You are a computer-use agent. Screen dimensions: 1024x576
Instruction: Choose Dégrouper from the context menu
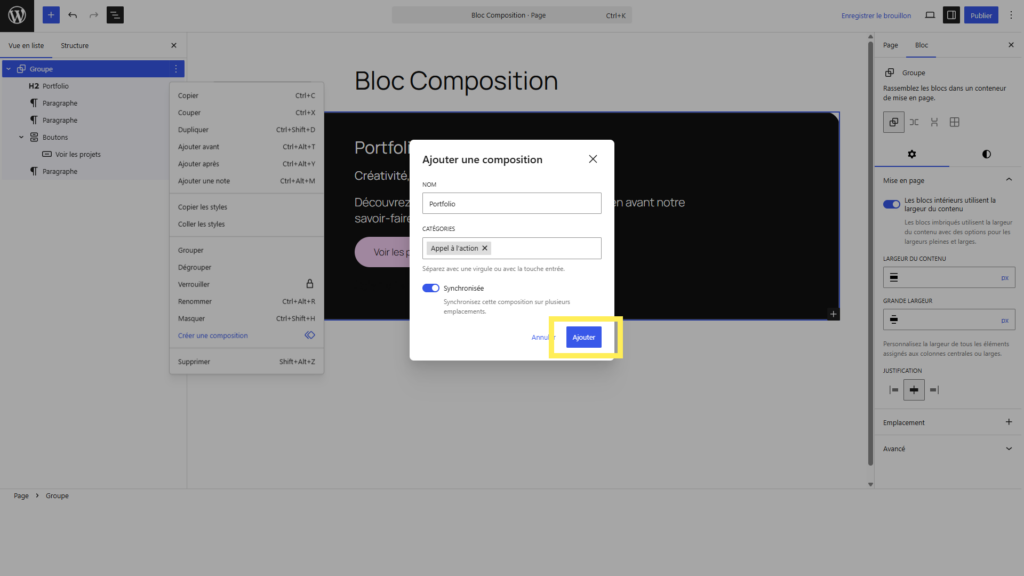click(x=246, y=267)
